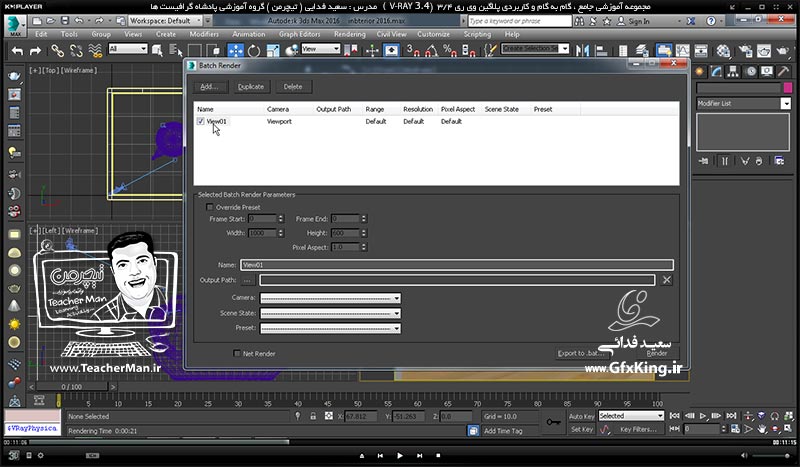Toggle the 3D Snaps icon
Viewport: 800px width, 467px height.
[x=412, y=51]
